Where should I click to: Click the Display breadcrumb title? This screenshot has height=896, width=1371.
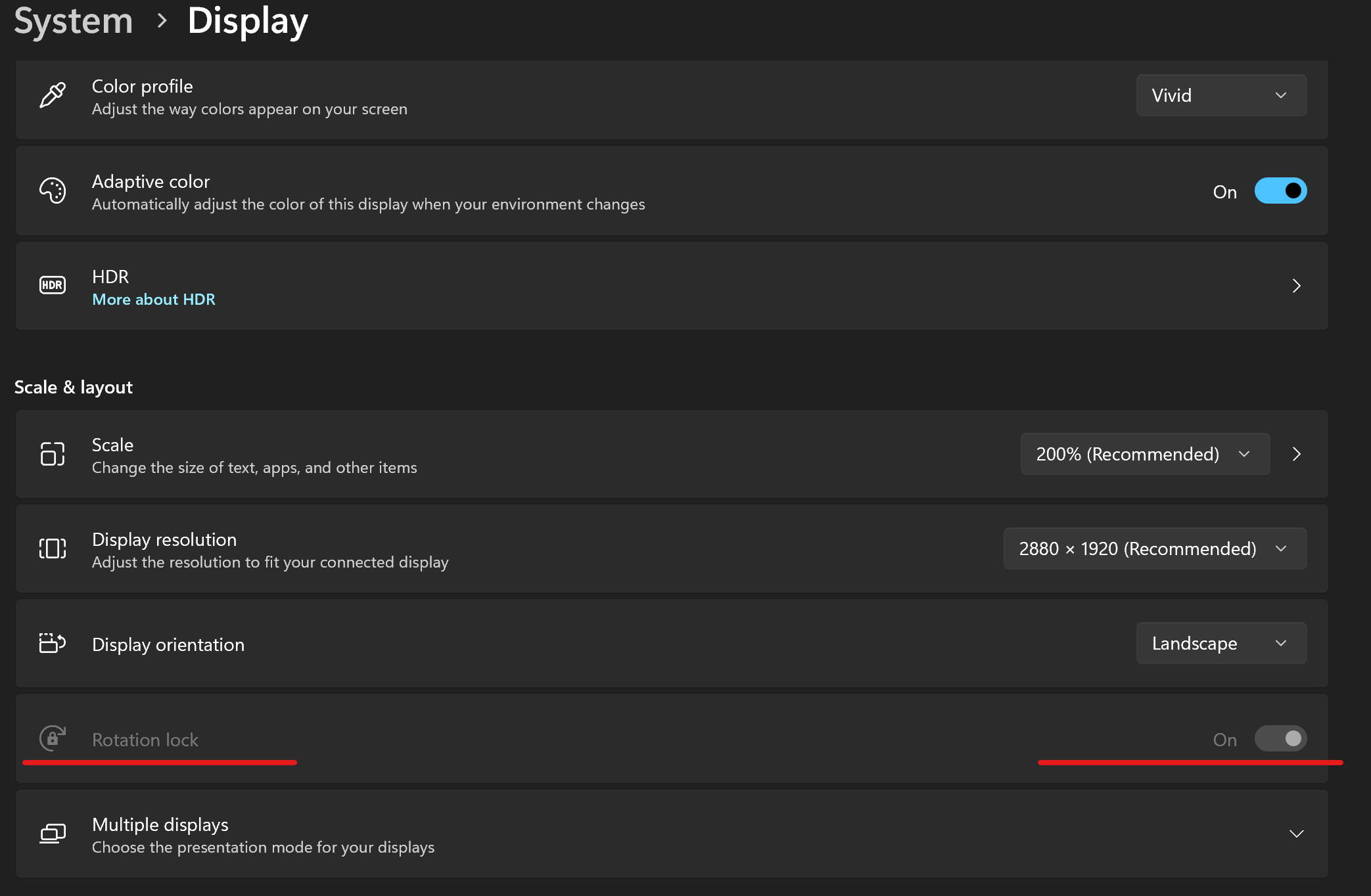click(248, 21)
